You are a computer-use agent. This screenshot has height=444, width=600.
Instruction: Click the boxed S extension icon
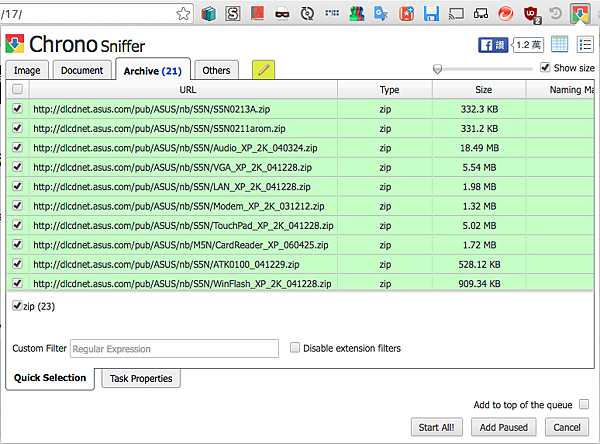point(233,14)
